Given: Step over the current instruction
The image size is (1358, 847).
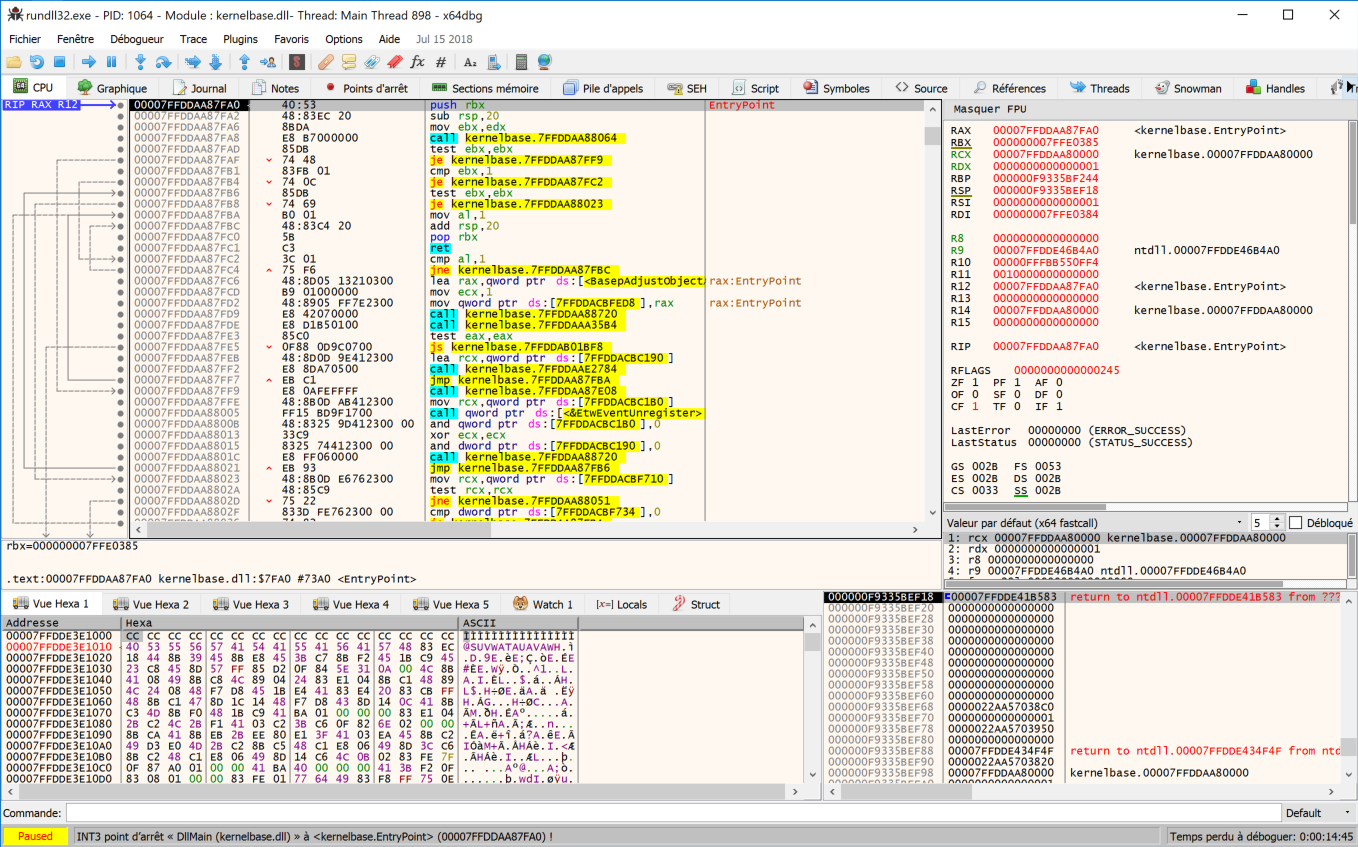Looking at the screenshot, I should pyautogui.click(x=164, y=61).
